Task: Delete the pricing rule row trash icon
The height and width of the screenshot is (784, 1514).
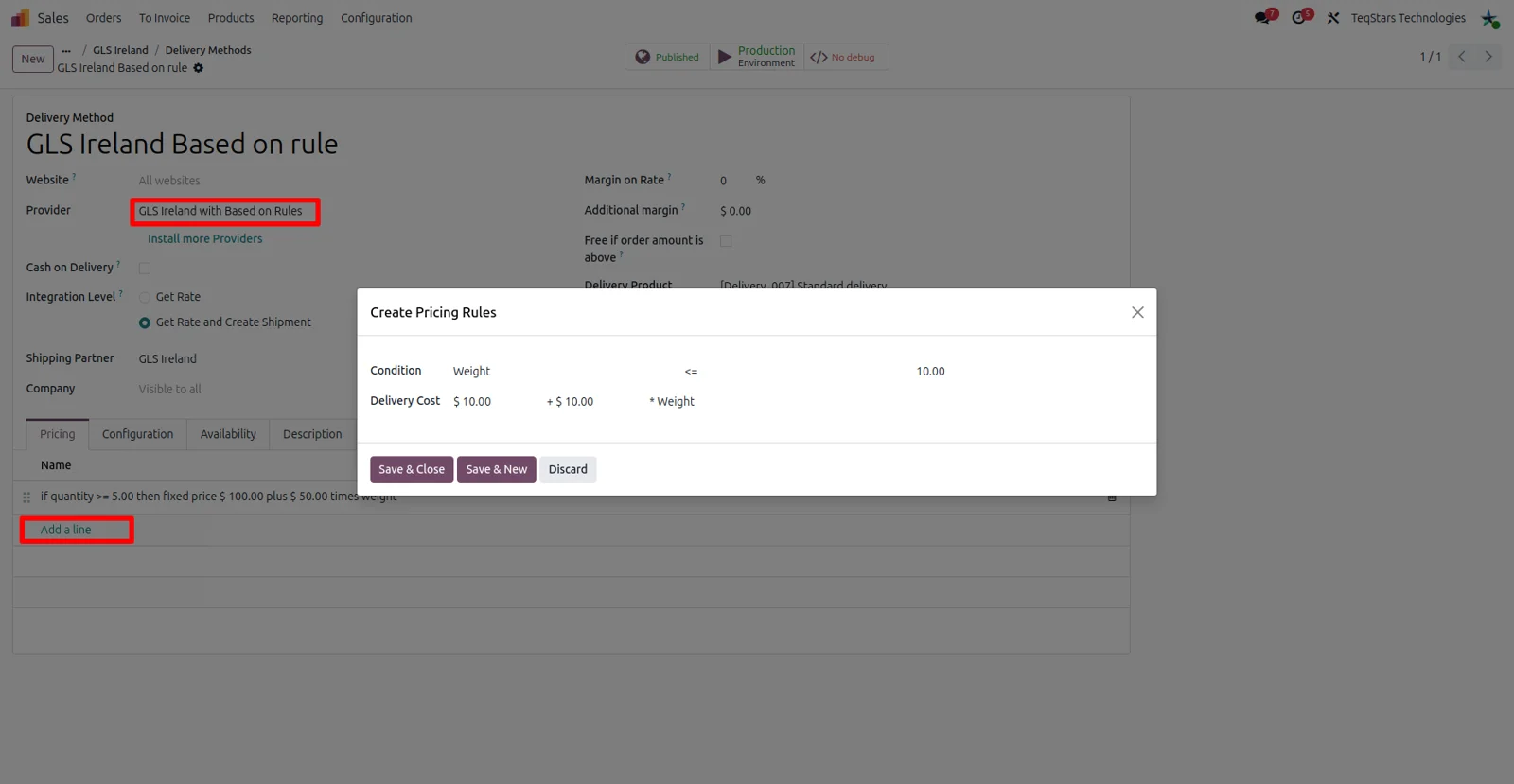Action: (1112, 497)
